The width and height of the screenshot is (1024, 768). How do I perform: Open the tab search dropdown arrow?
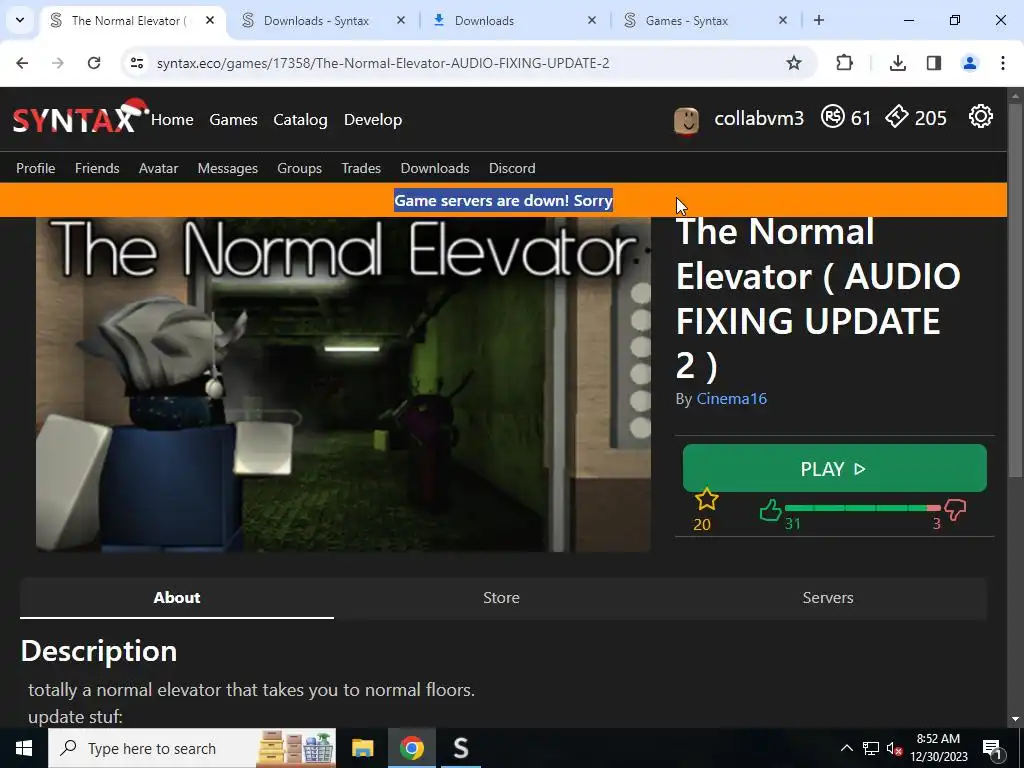pos(20,20)
